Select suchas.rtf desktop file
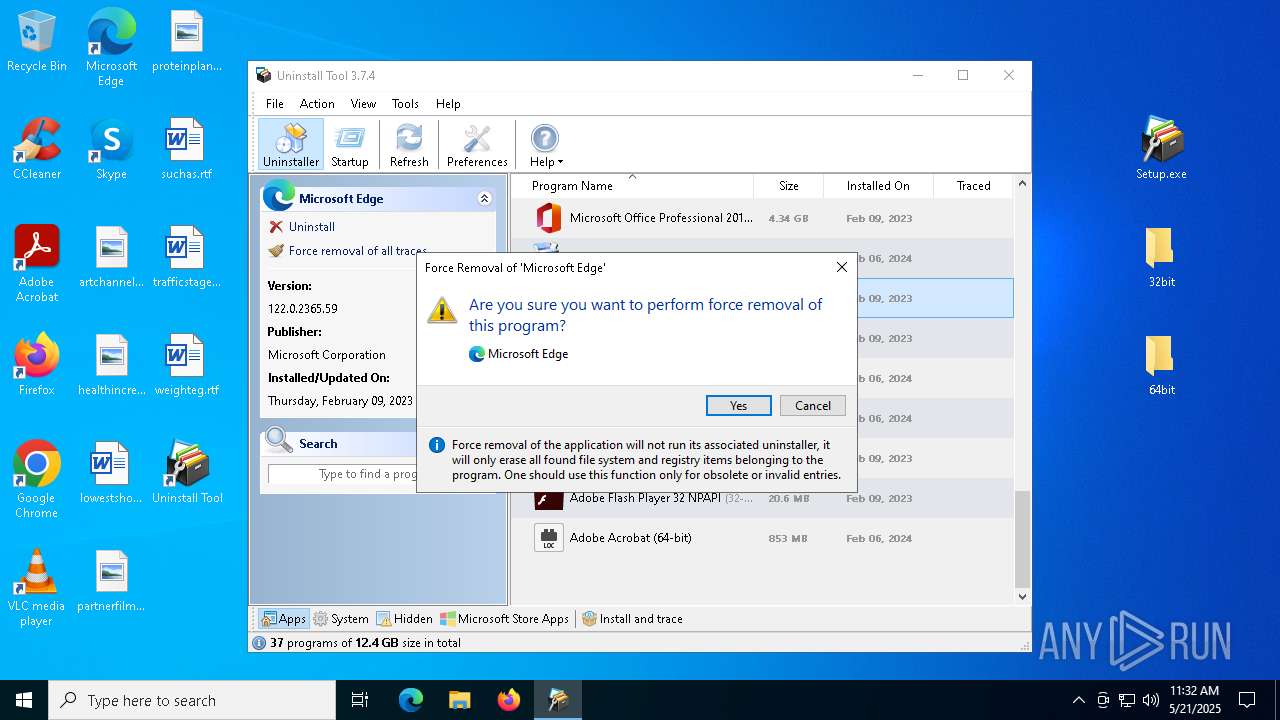This screenshot has width=1280, height=720. pyautogui.click(x=187, y=149)
